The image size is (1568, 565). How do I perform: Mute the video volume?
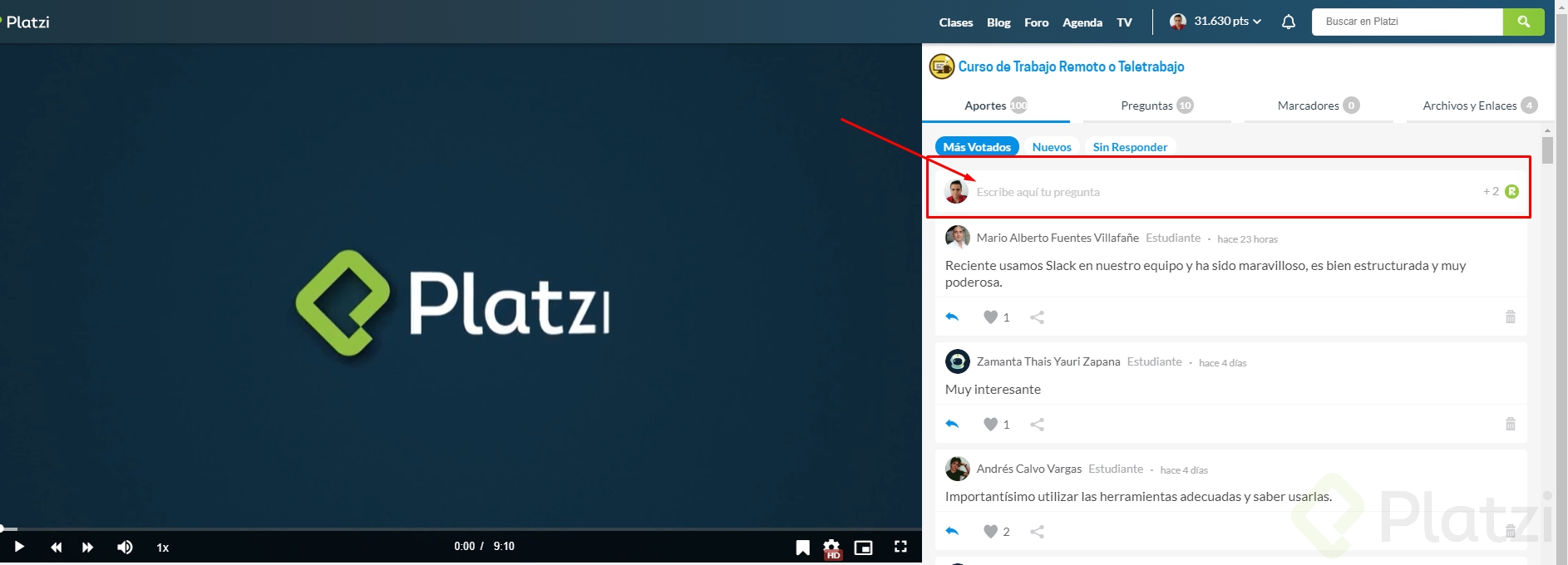pyautogui.click(x=125, y=547)
